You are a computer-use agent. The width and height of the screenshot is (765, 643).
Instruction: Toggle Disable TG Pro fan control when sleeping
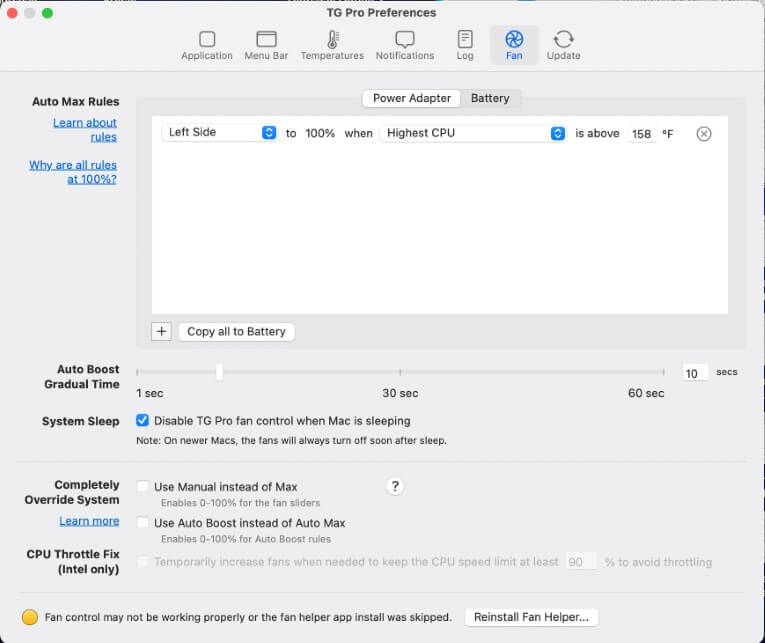(x=142, y=420)
